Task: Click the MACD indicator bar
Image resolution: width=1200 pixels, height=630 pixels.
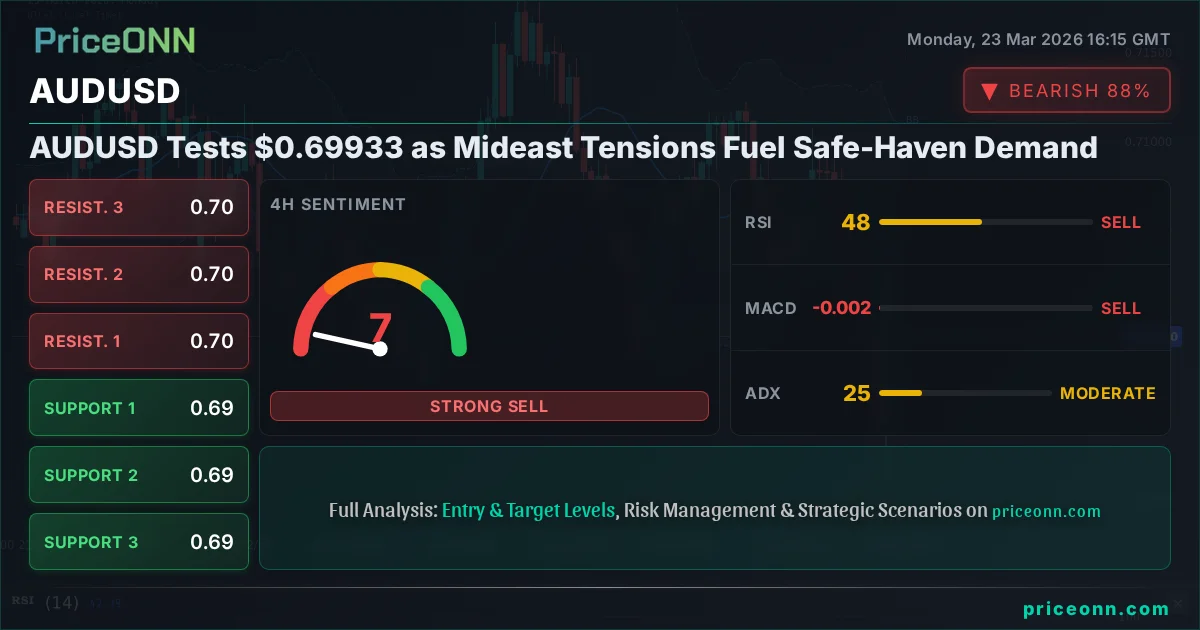Action: point(985,308)
